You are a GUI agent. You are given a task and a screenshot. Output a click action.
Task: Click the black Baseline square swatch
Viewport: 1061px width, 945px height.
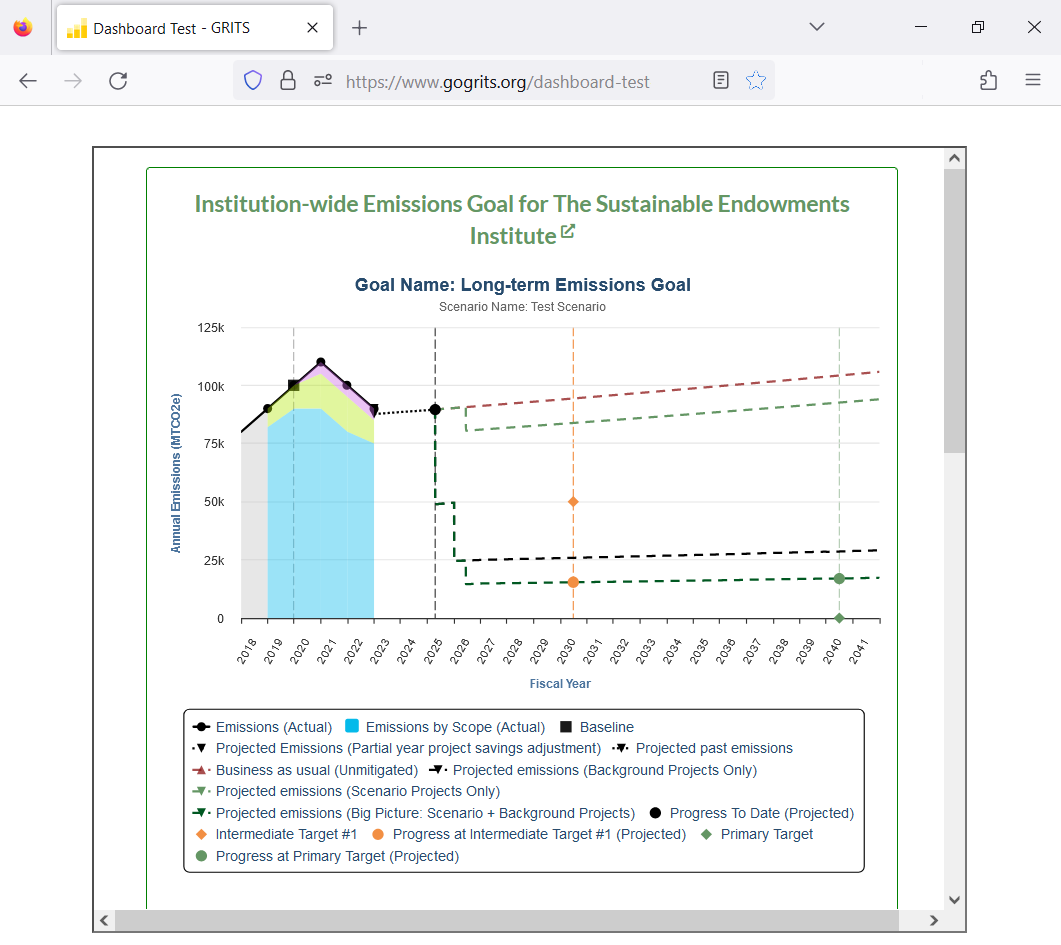coord(566,727)
